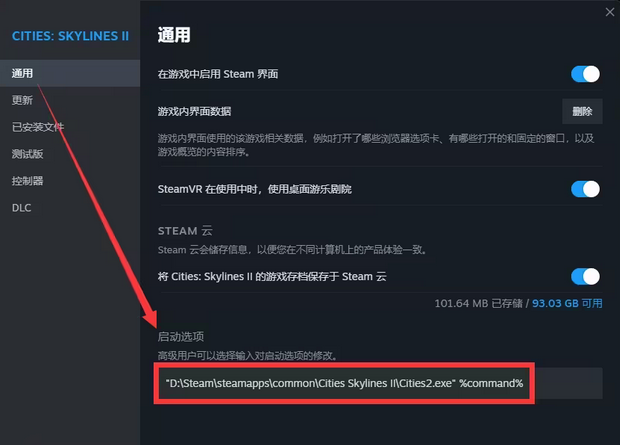Viewport: 620px width, 445px height.
Task: Toggle SteamVR desktop theater switch
Action: point(585,189)
